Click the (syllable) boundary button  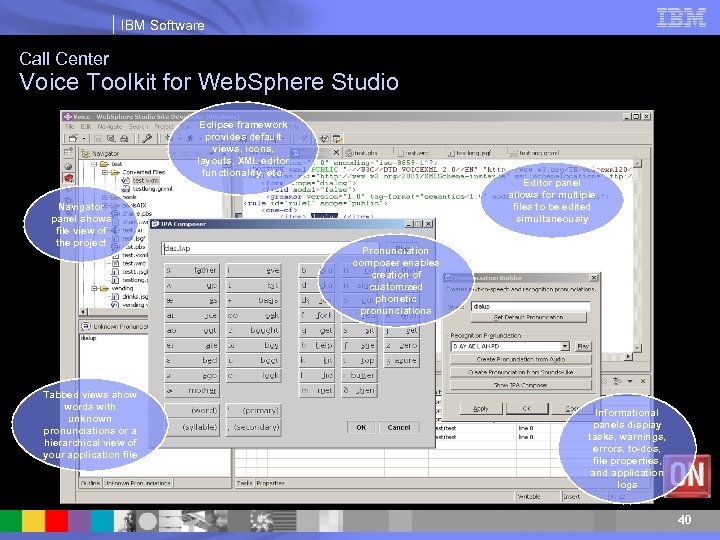(192, 428)
